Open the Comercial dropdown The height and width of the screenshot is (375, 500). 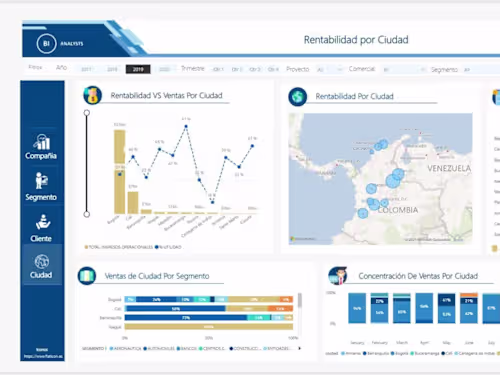click(x=404, y=70)
